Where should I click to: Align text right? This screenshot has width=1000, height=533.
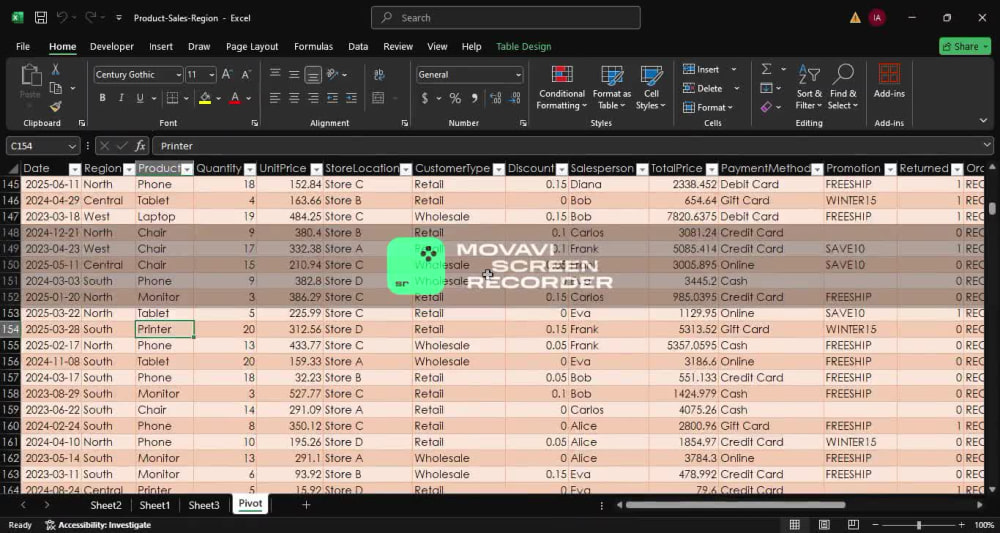click(312, 98)
